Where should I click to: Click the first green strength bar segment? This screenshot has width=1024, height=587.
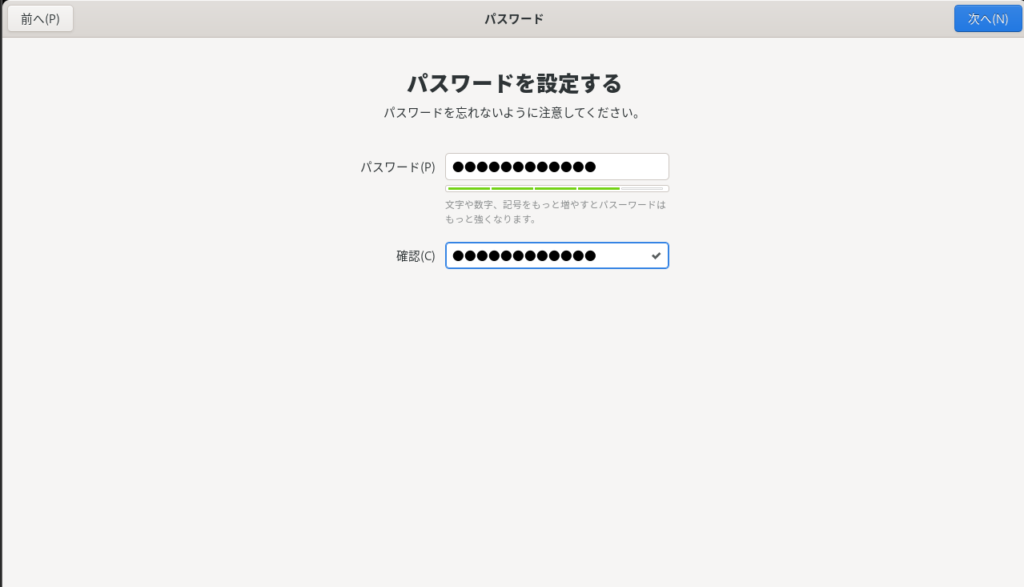[x=468, y=188]
